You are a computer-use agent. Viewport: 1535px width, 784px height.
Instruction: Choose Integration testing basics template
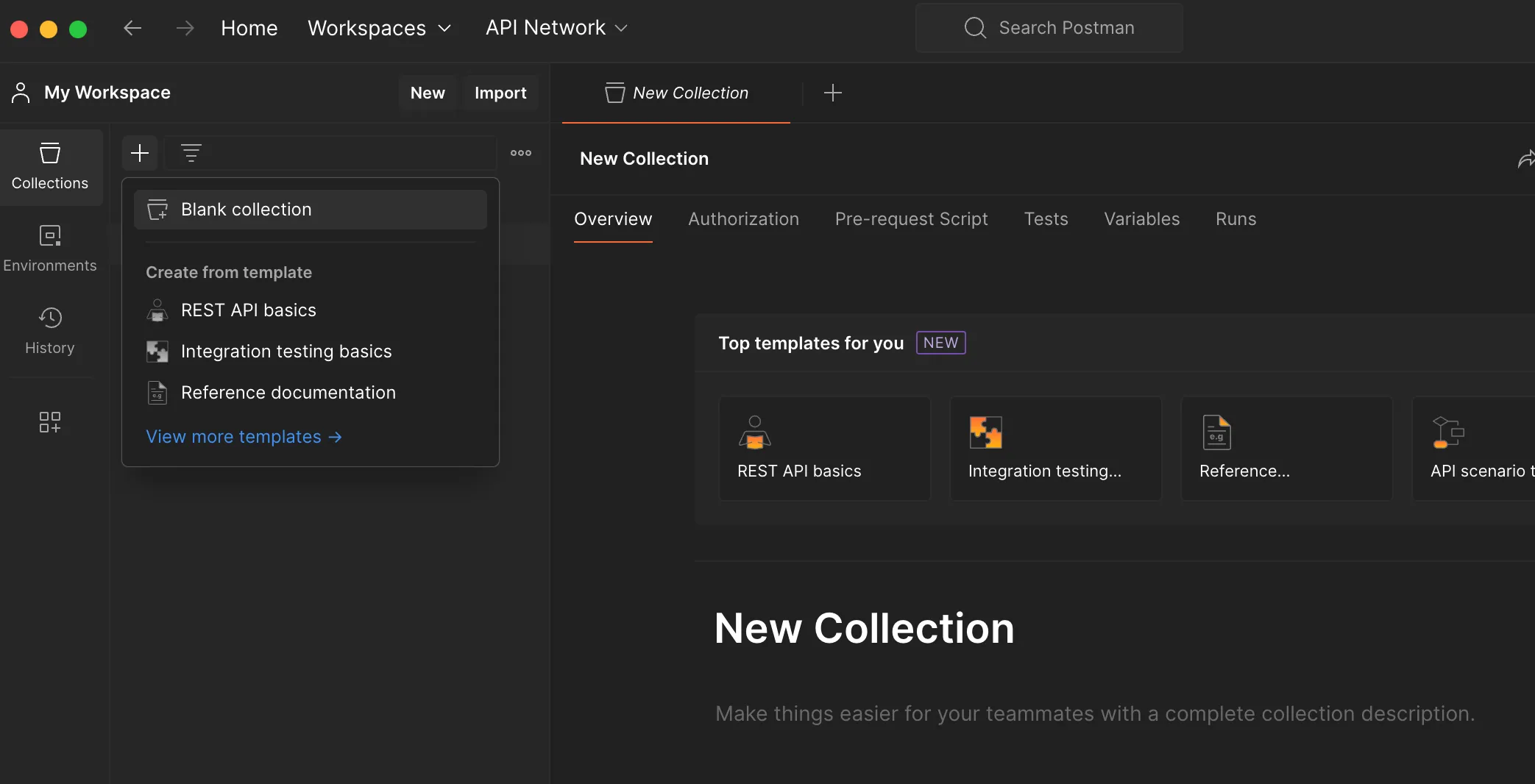point(286,352)
